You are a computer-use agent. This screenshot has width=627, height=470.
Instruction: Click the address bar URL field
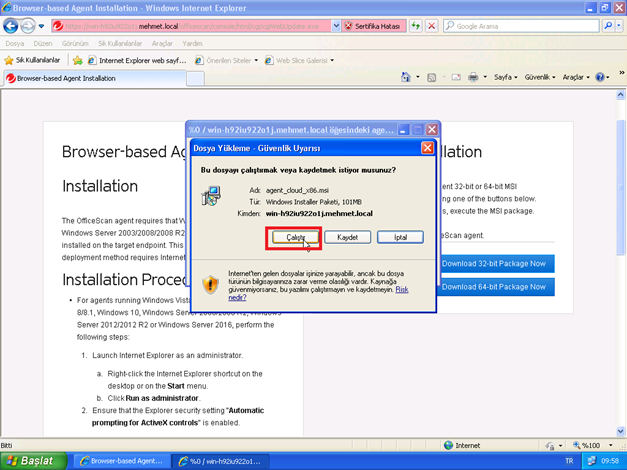[192, 26]
